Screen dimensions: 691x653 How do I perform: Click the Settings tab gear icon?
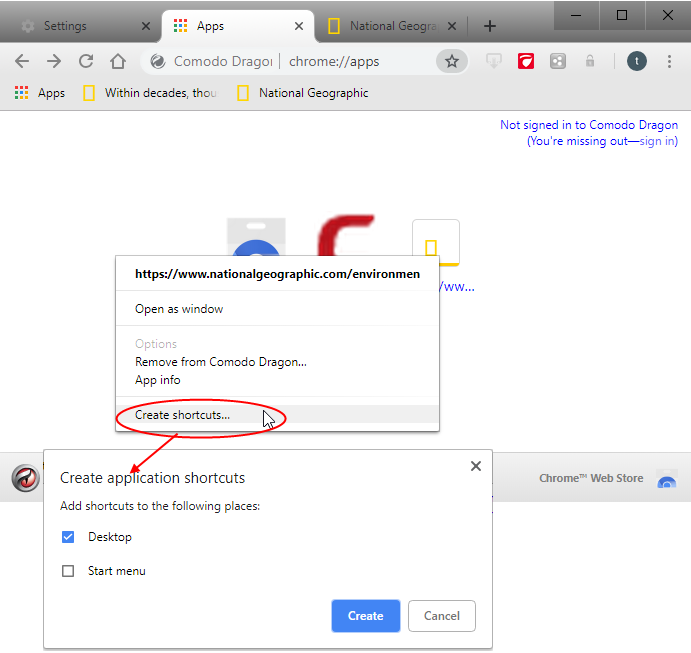28,26
